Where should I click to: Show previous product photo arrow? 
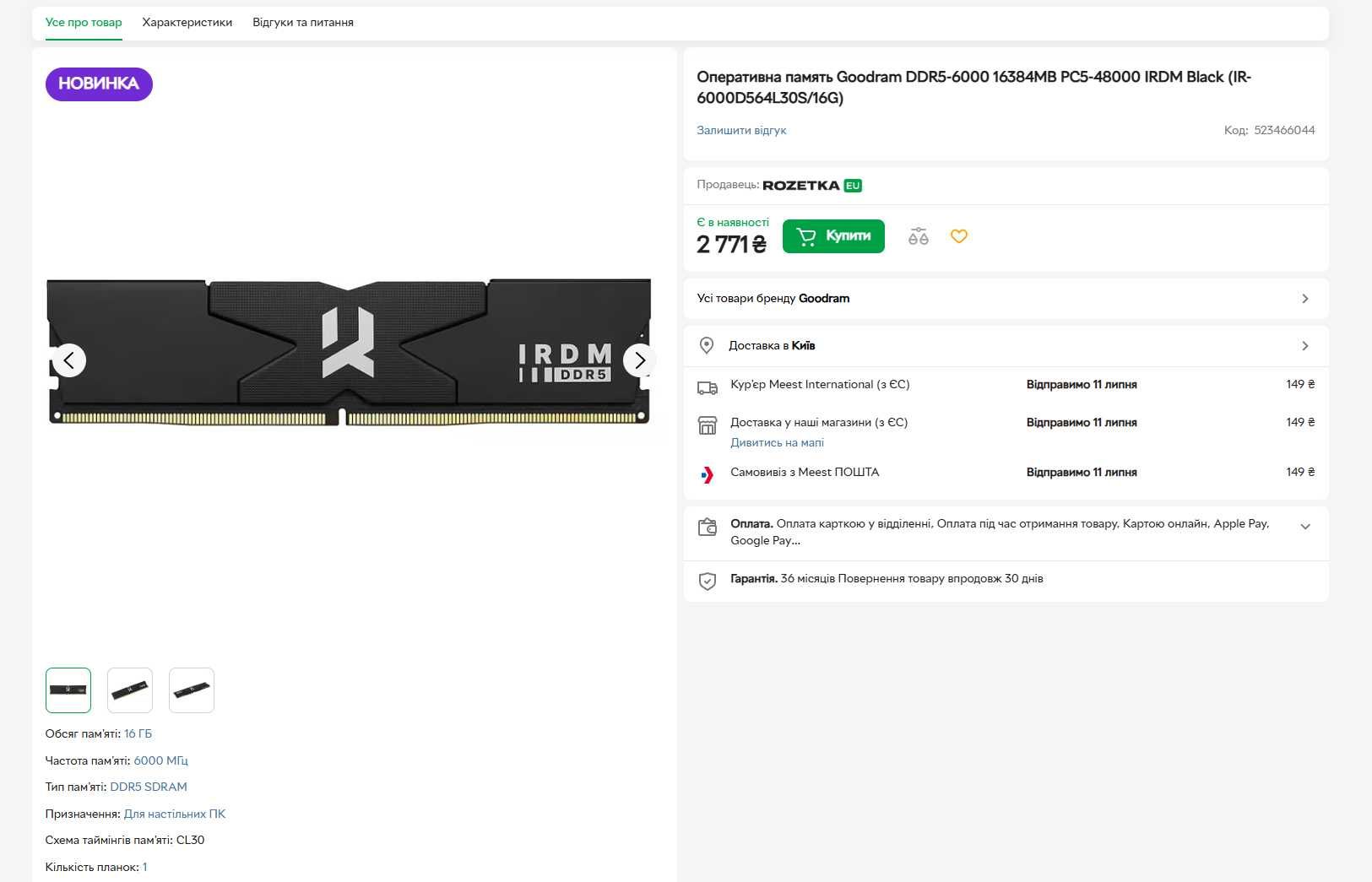click(x=69, y=360)
